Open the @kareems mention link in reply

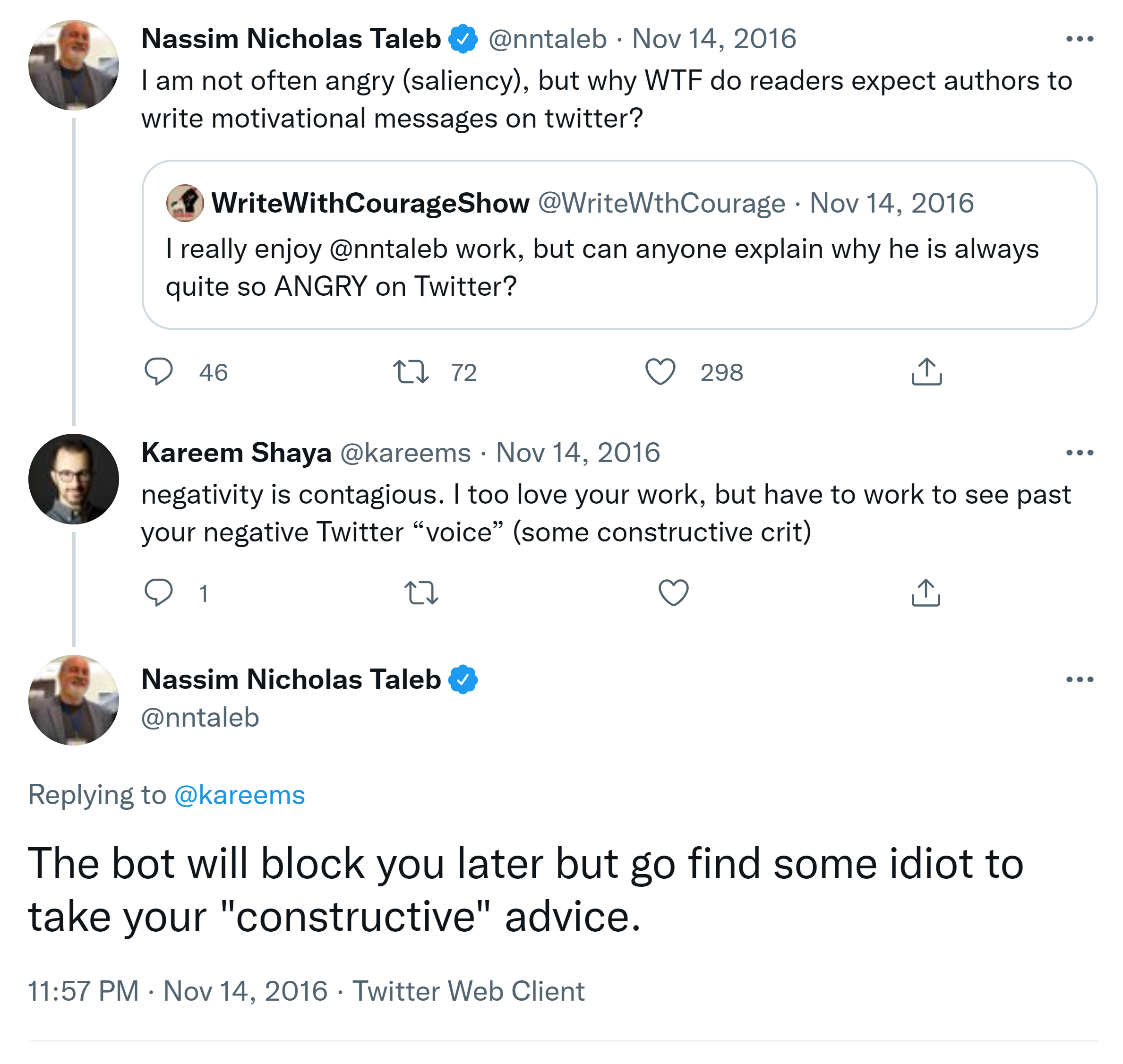point(240,795)
